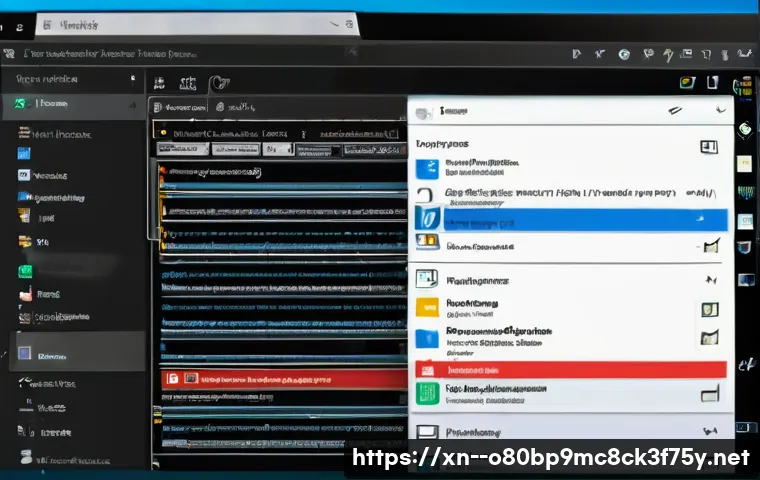Click the green icon in the white panel's bottom row
The width and height of the screenshot is (760, 480).
(x=427, y=392)
